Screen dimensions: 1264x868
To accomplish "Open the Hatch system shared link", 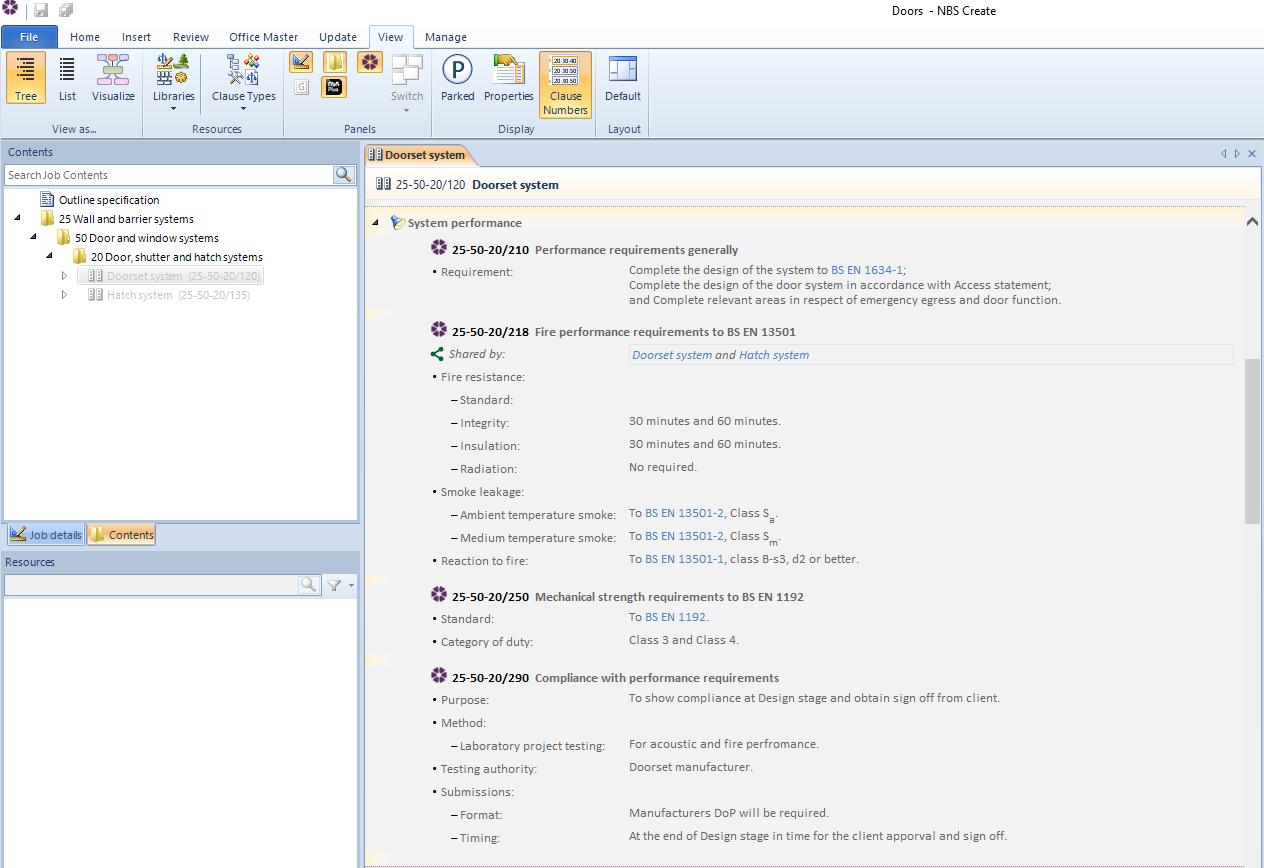I will pyautogui.click(x=774, y=355).
